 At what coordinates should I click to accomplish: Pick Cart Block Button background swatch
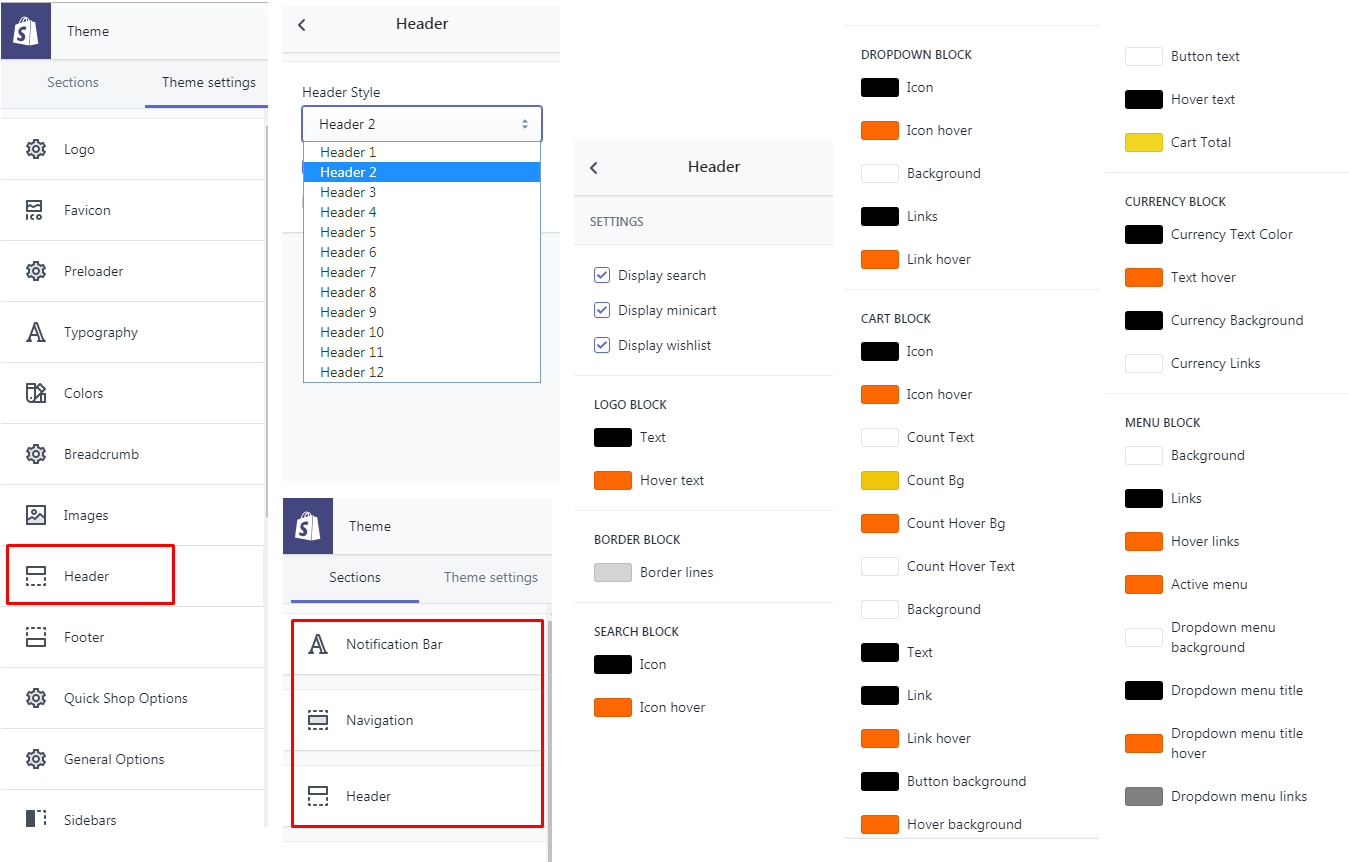point(880,781)
